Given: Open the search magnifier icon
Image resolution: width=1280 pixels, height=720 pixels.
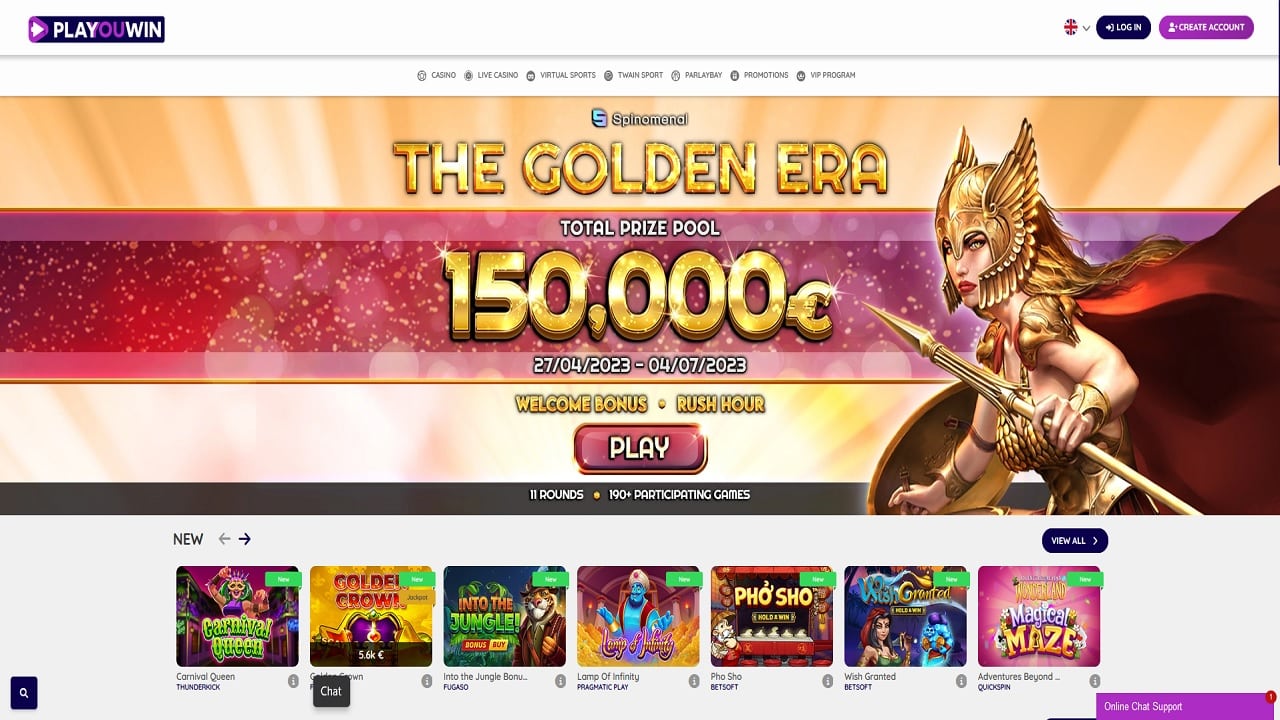Looking at the screenshot, I should pyautogui.click(x=24, y=692).
